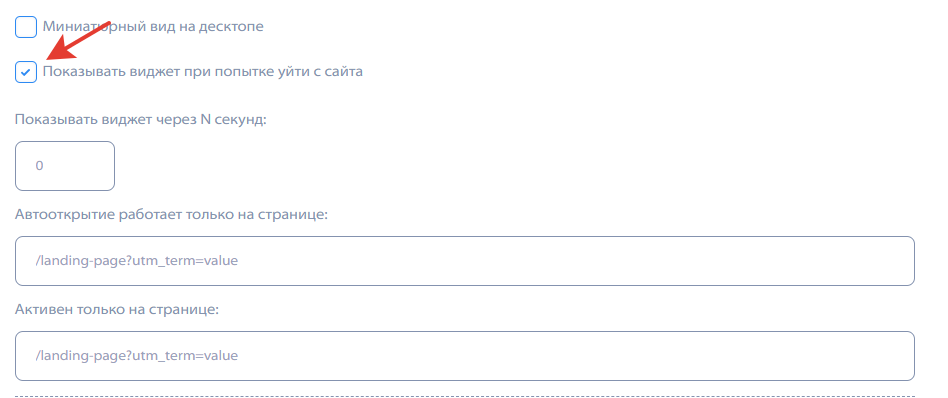Click the Активен только на странице label
The image size is (948, 398).
tap(117, 310)
